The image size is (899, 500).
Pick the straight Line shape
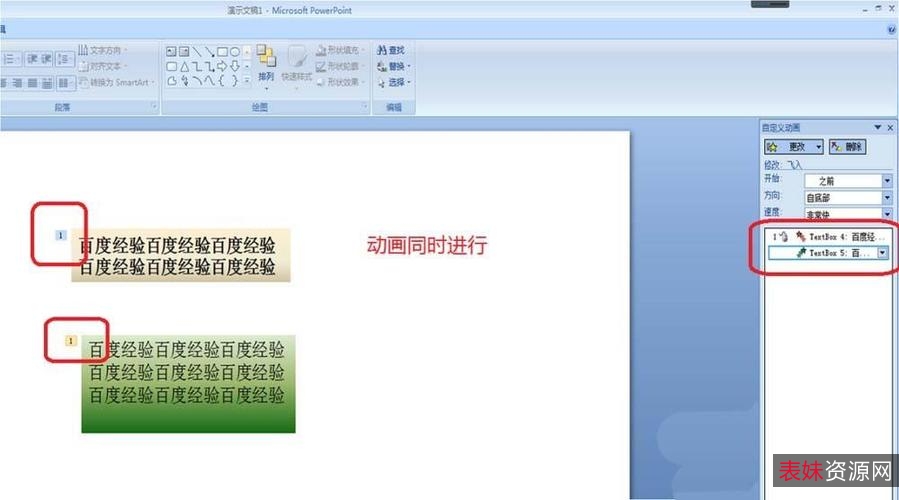(197, 52)
